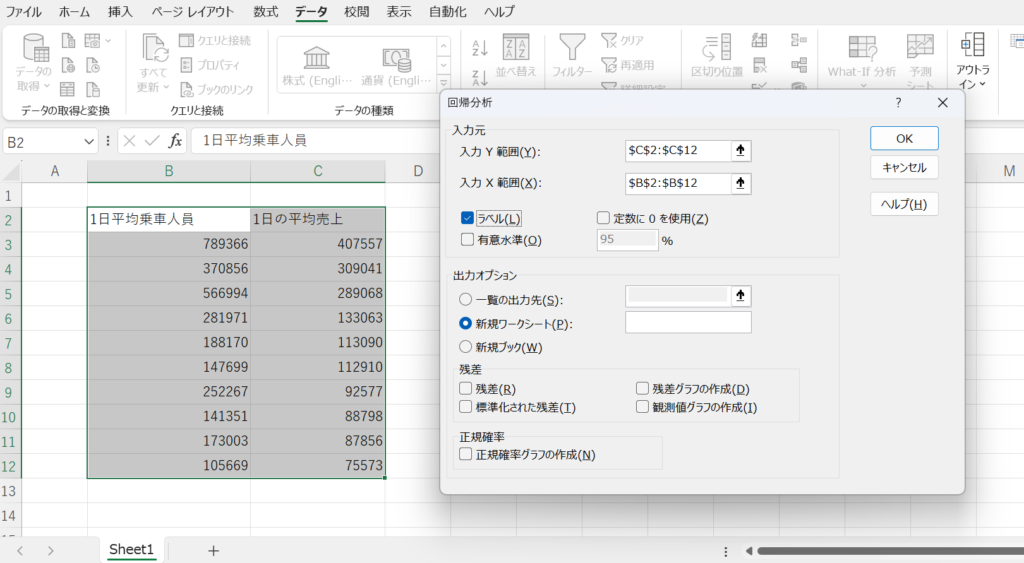Click the insert function fx icon
1024x563 pixels.
[x=175, y=141]
